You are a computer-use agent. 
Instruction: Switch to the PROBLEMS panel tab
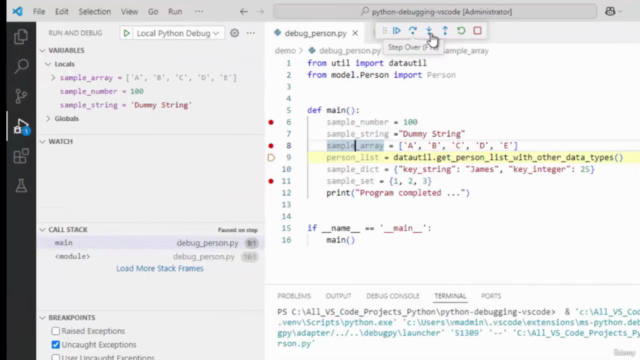pos(294,296)
